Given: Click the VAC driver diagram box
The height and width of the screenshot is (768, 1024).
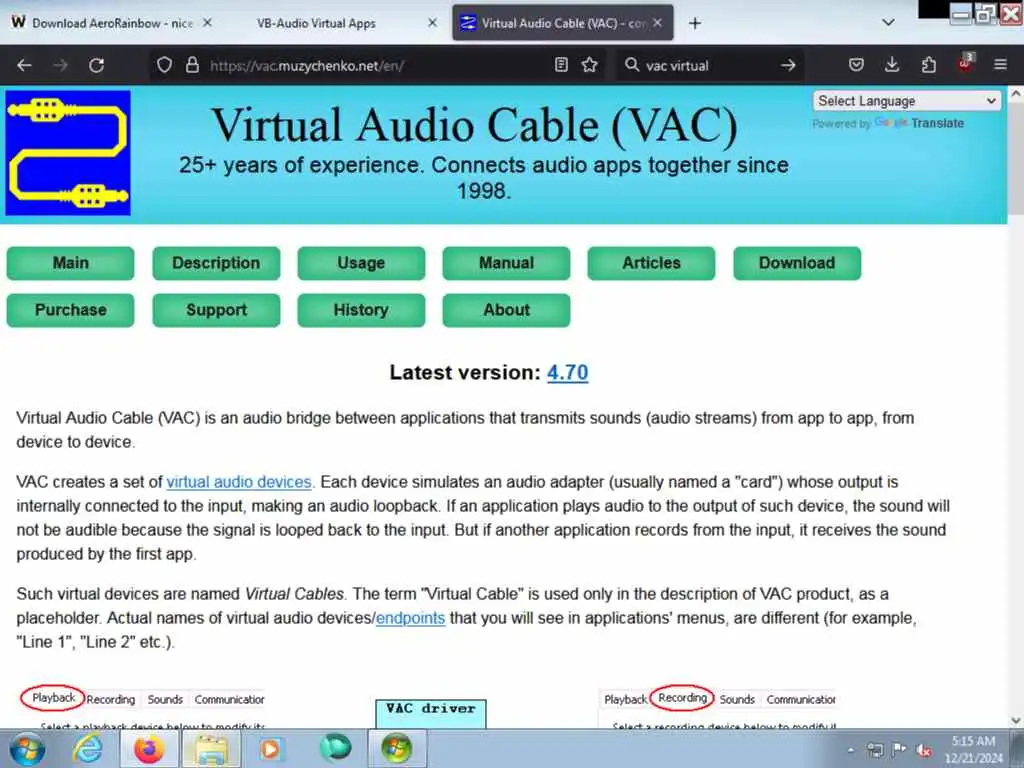Looking at the screenshot, I should 431,713.
